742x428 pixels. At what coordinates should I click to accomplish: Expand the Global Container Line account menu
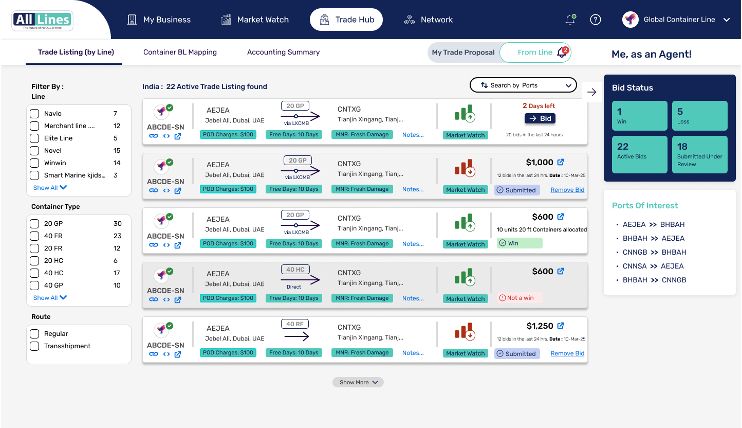pos(726,20)
